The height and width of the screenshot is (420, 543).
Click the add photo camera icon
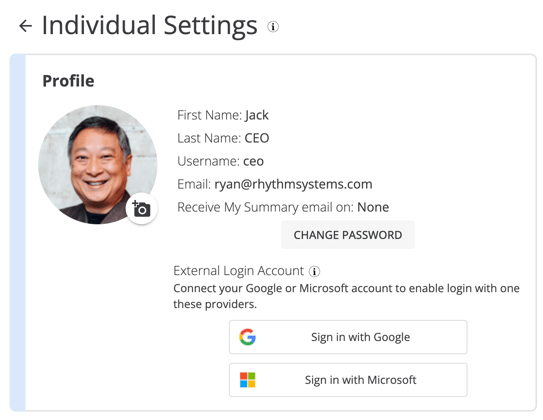coord(142,209)
